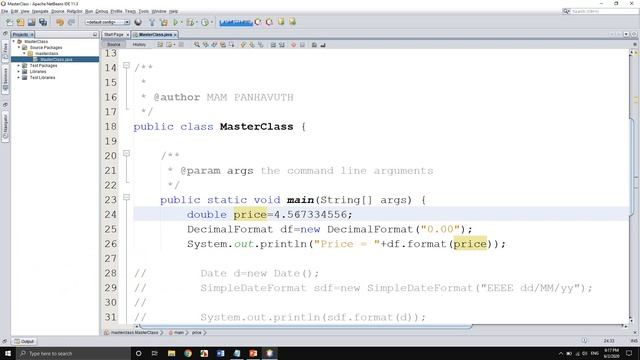
Task: Open the Output panel button
Action: tap(24, 341)
